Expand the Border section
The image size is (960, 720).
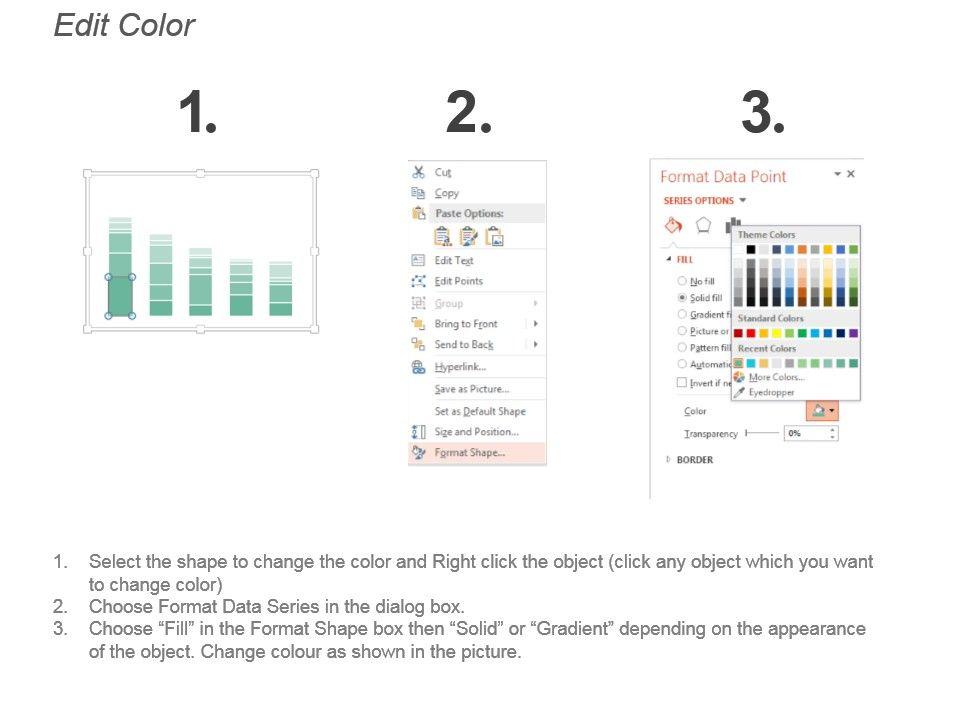(669, 460)
